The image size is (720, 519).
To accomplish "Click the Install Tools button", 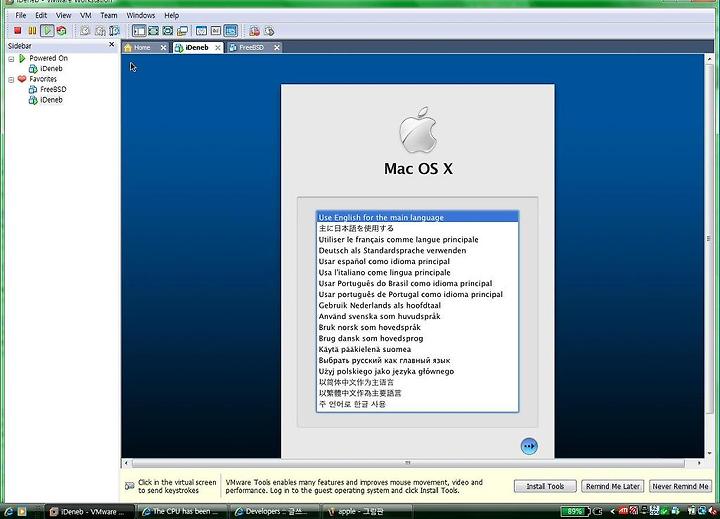I will click(545, 486).
